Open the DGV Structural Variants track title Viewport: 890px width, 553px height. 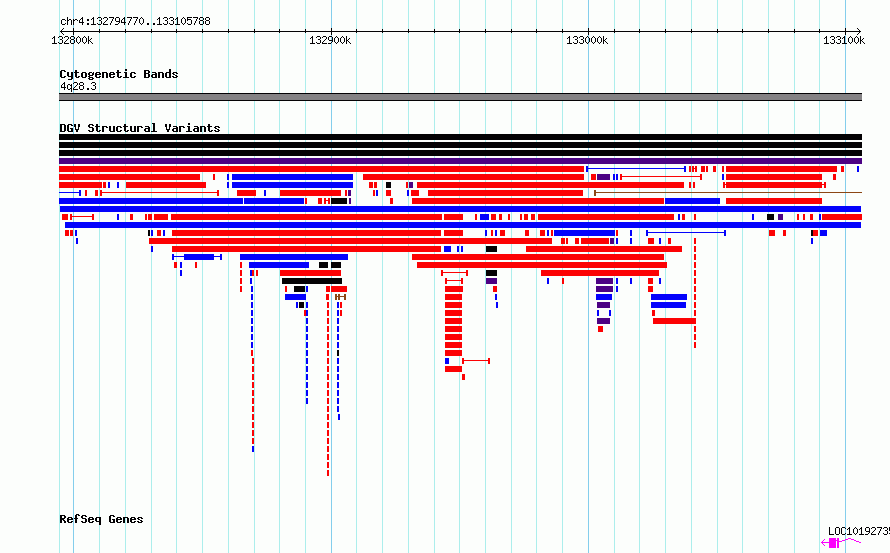click(x=140, y=128)
